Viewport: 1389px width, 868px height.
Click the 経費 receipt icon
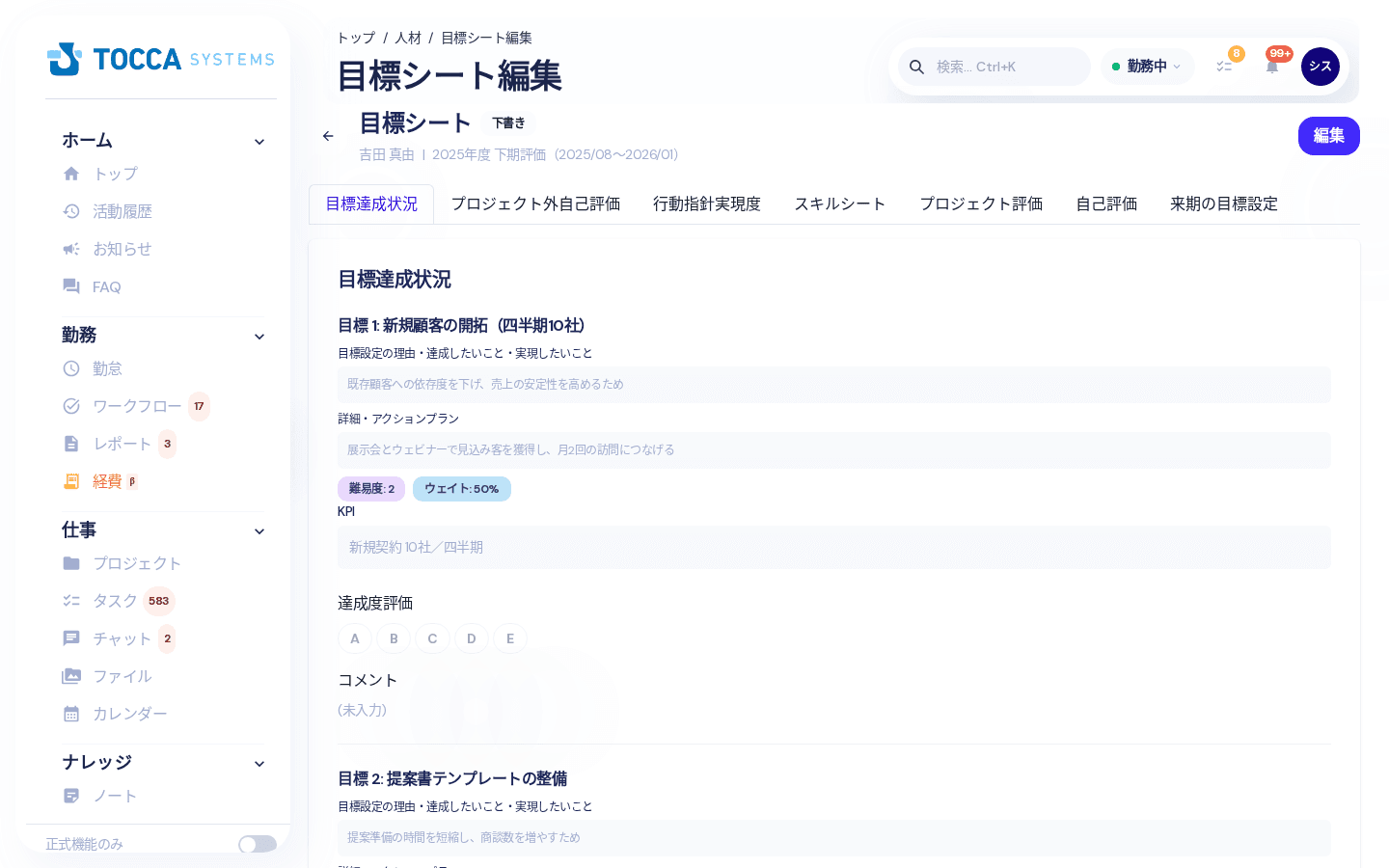[71, 481]
